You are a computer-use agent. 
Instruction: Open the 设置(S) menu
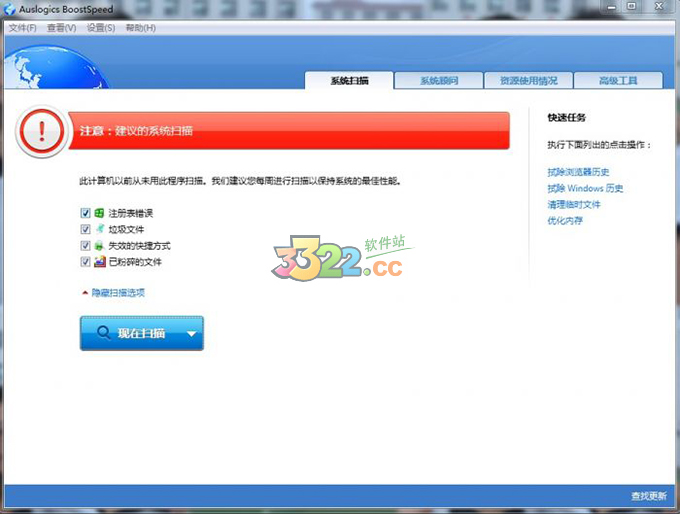(101, 28)
